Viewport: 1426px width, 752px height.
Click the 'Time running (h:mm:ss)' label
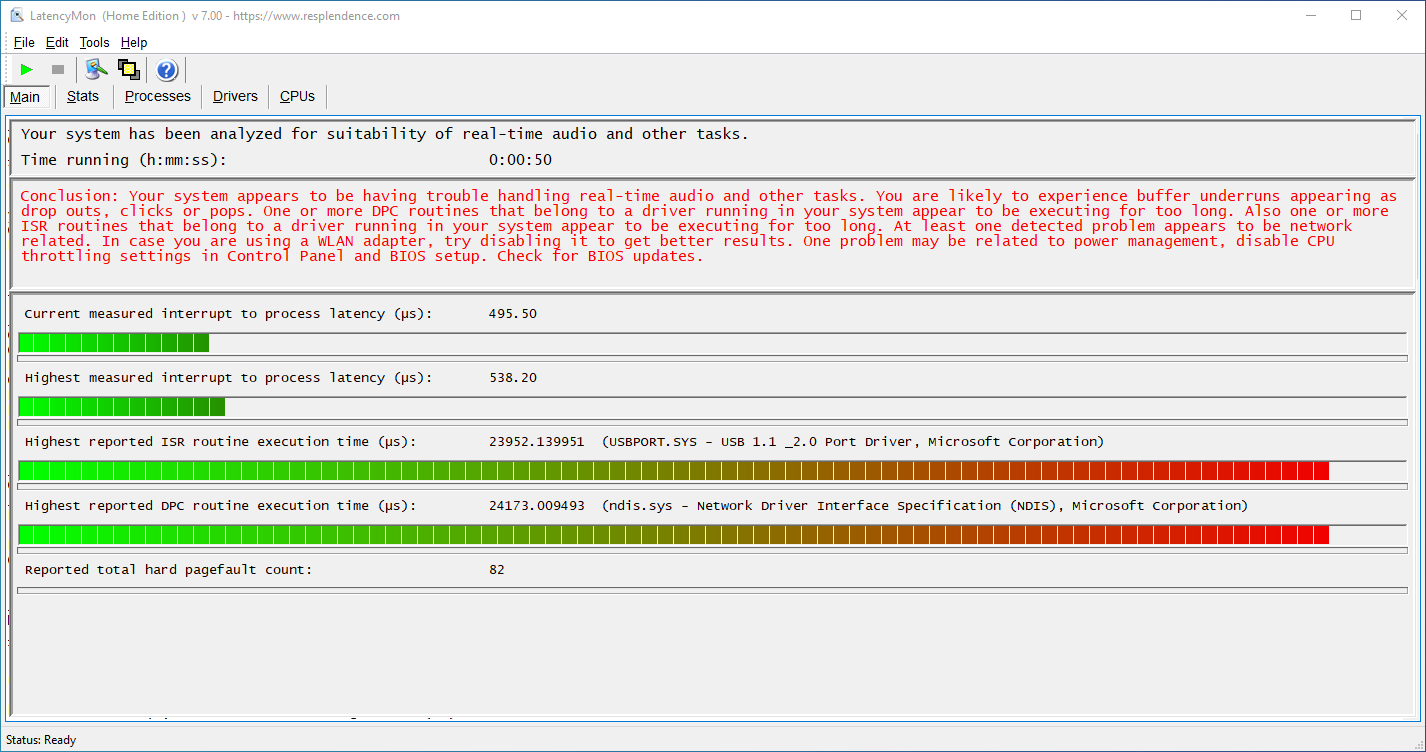click(124, 160)
